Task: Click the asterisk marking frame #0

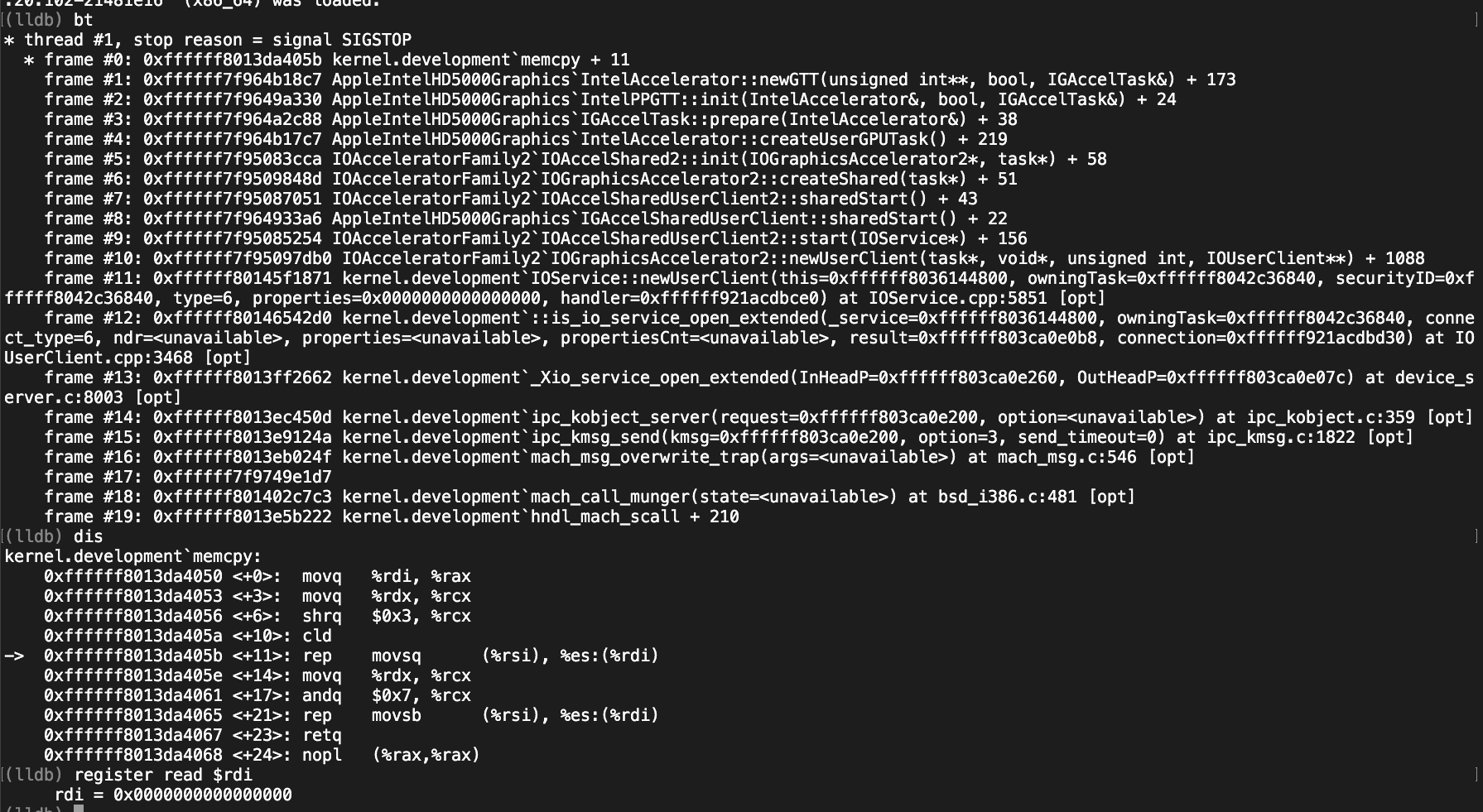Action: pyautogui.click(x=29, y=60)
